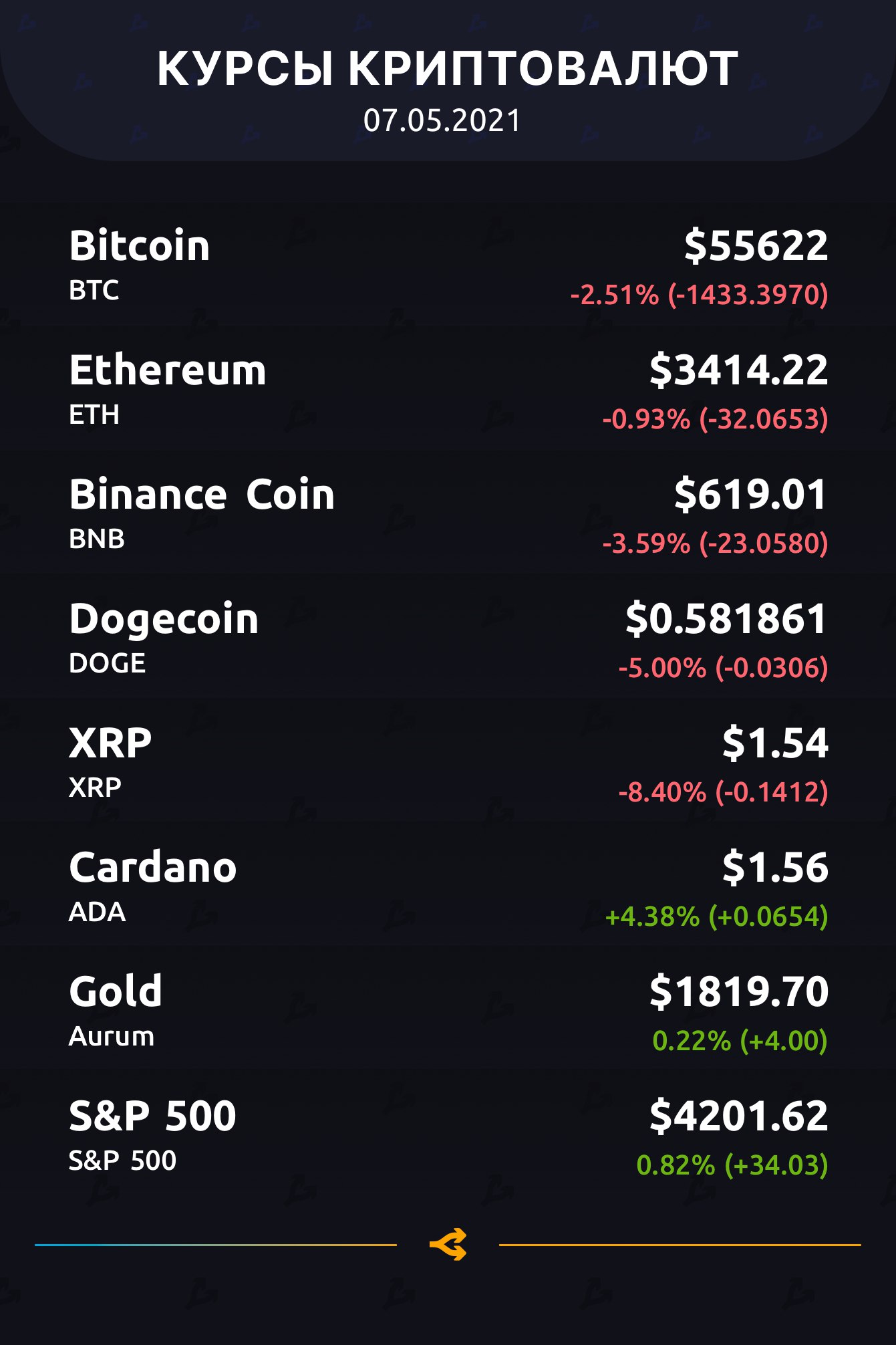
Task: Click the Gold price $1819.70
Action: (738, 991)
